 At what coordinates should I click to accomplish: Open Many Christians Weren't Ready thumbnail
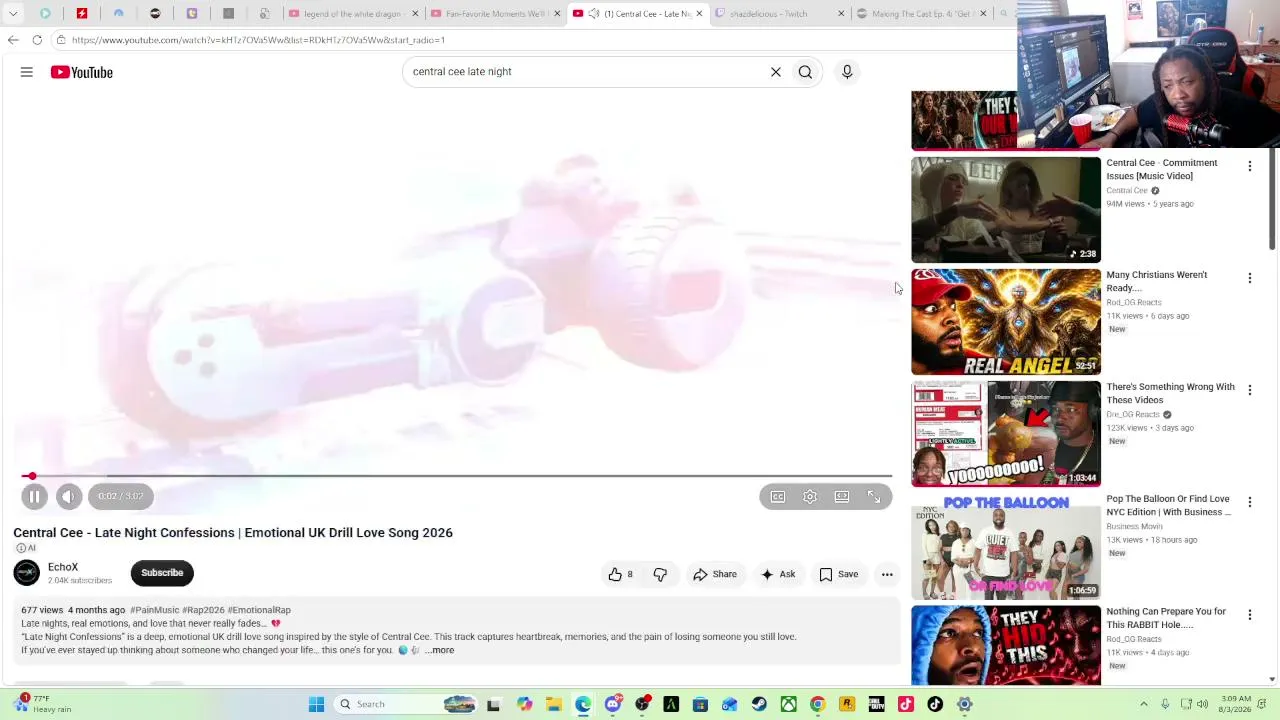pos(1006,322)
